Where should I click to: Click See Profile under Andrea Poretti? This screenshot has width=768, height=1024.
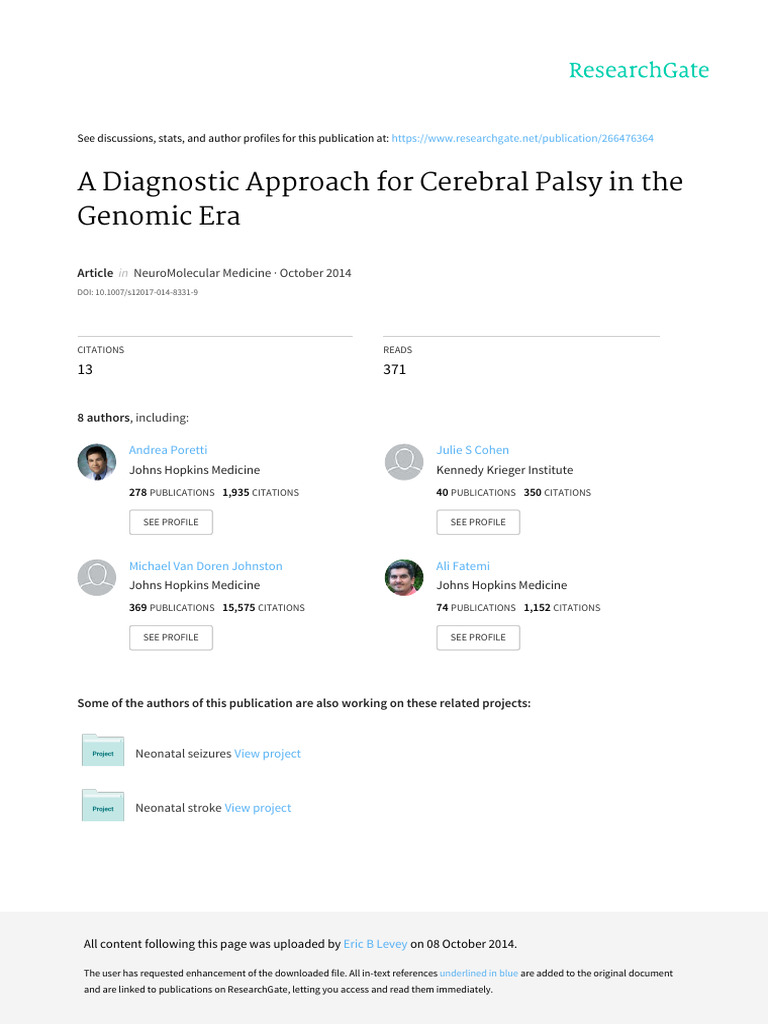click(x=171, y=522)
